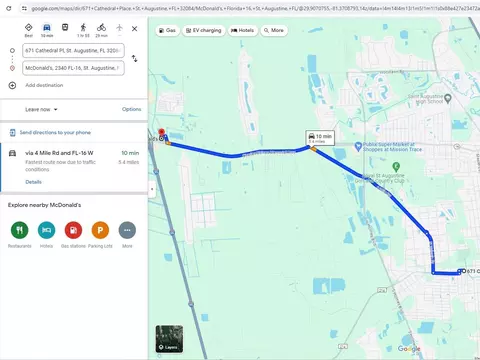Filter map by Hotels chip
The width and height of the screenshot is (480, 360).
pos(243,30)
